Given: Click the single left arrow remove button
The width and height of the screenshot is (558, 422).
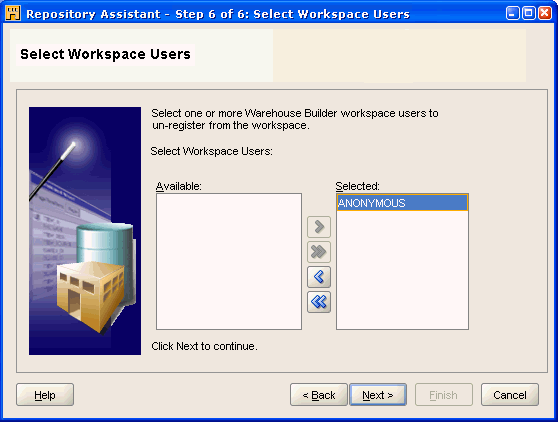Looking at the screenshot, I should pos(319,277).
